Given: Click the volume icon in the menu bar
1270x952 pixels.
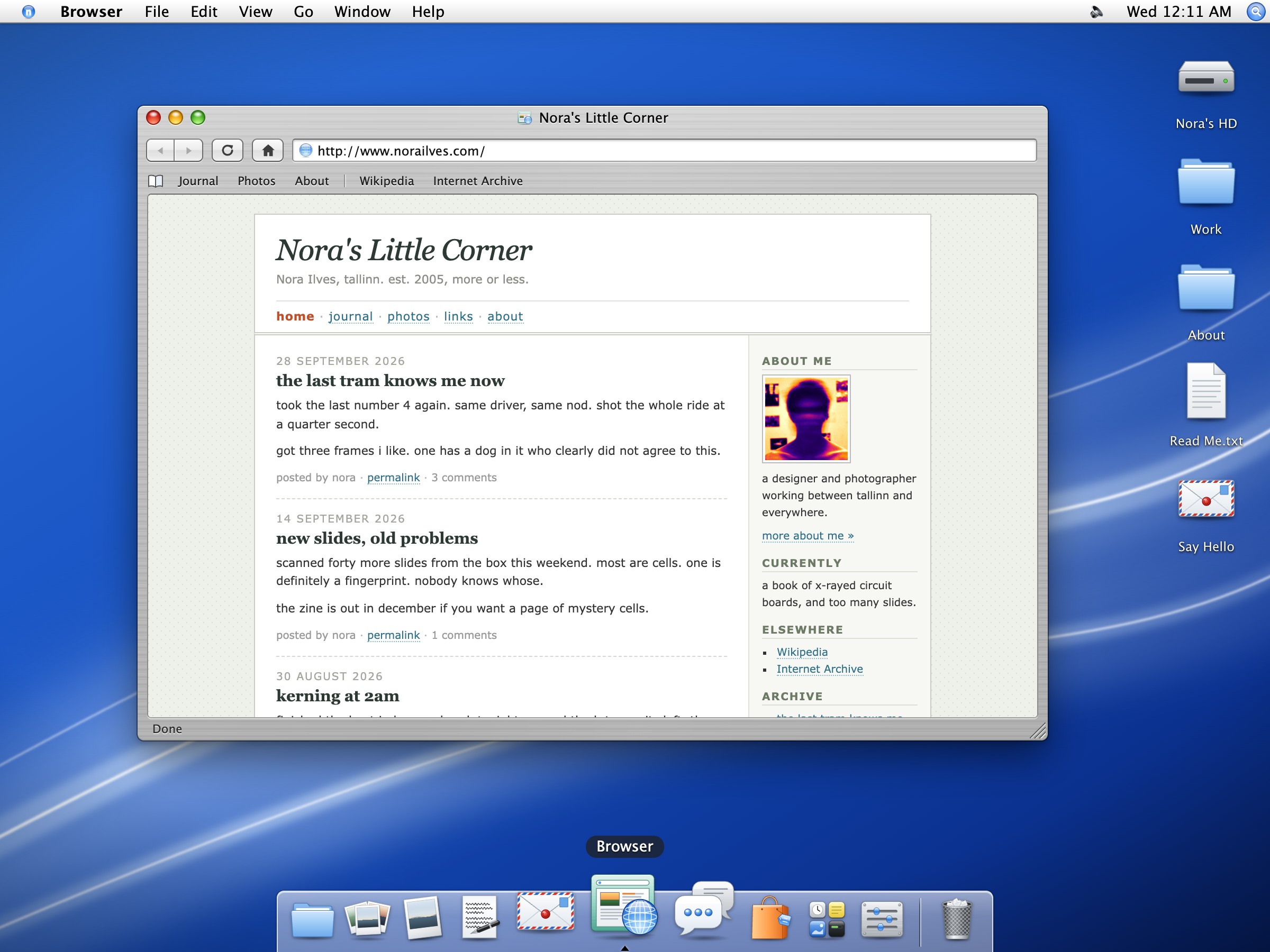Looking at the screenshot, I should 1096,12.
